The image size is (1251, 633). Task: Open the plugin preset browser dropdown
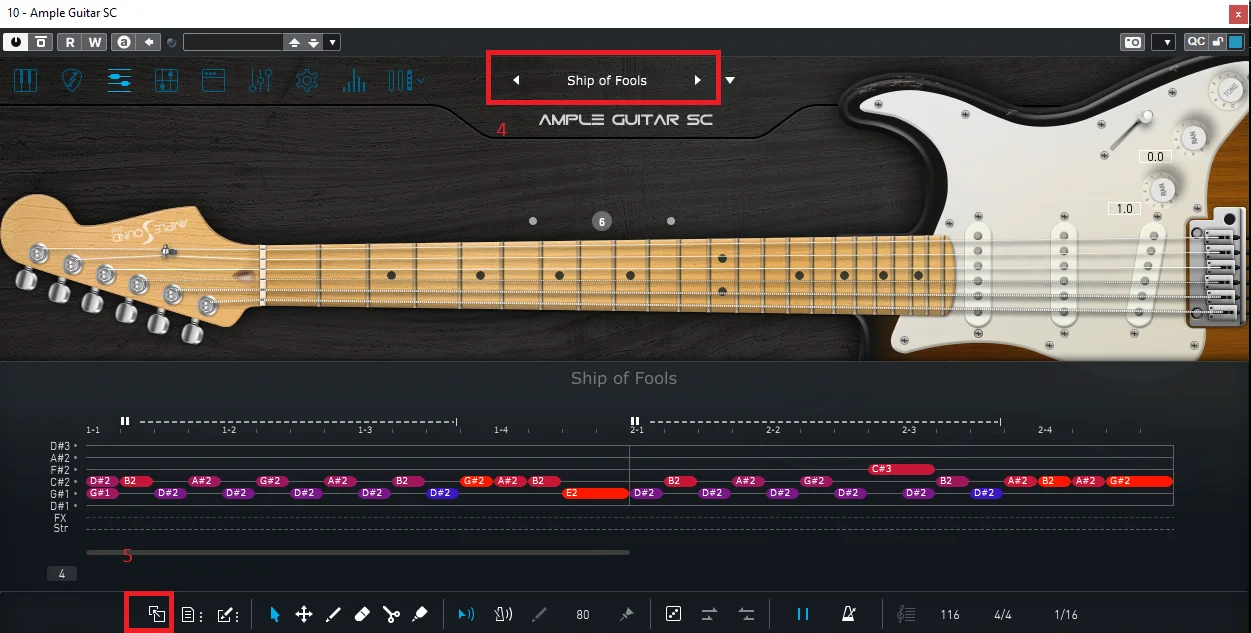(333, 42)
